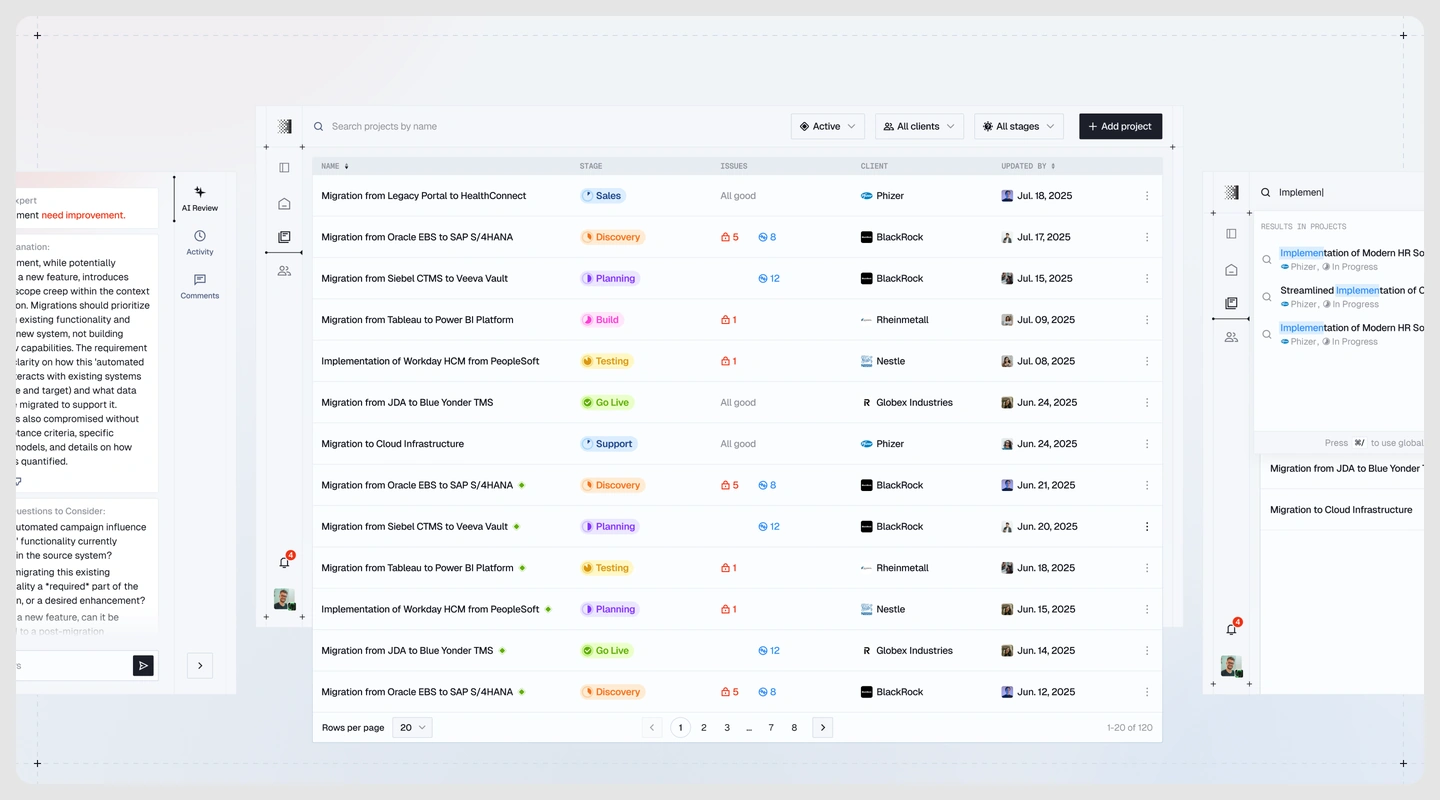The height and width of the screenshot is (800, 1440).
Task: Go to the next page arrow
Action: [x=823, y=728]
